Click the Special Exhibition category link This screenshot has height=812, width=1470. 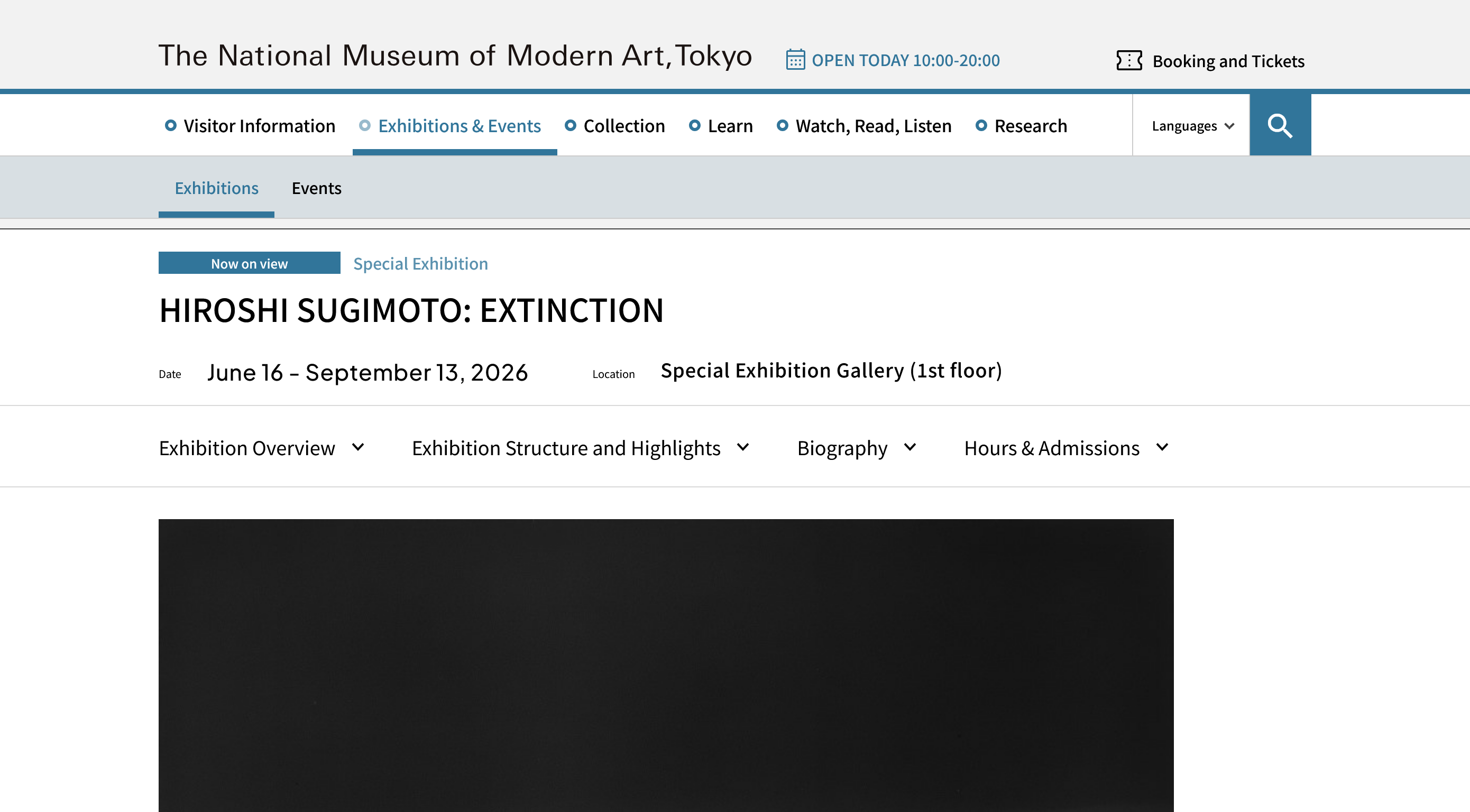tap(420, 263)
